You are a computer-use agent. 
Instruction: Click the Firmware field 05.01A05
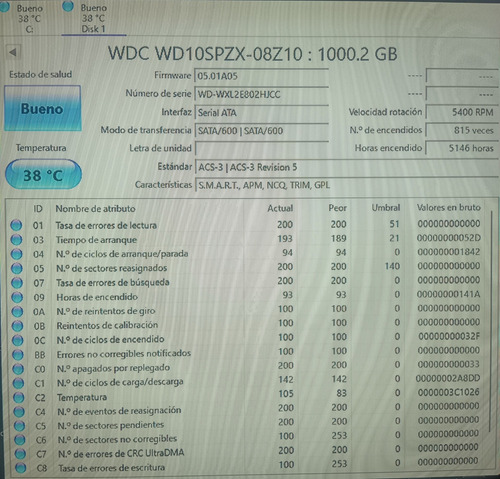pos(262,76)
